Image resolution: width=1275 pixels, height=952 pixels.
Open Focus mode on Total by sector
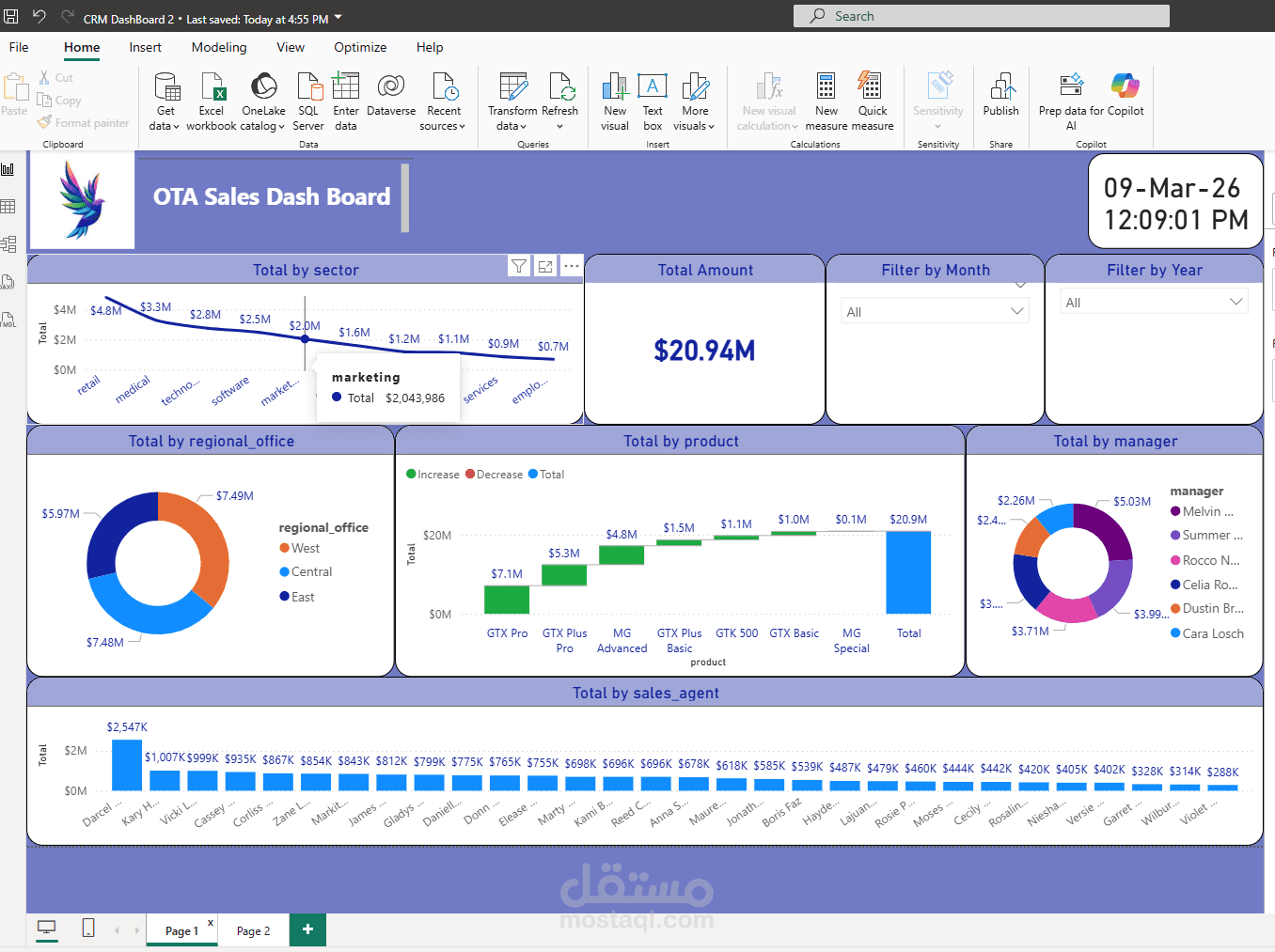tap(545, 267)
